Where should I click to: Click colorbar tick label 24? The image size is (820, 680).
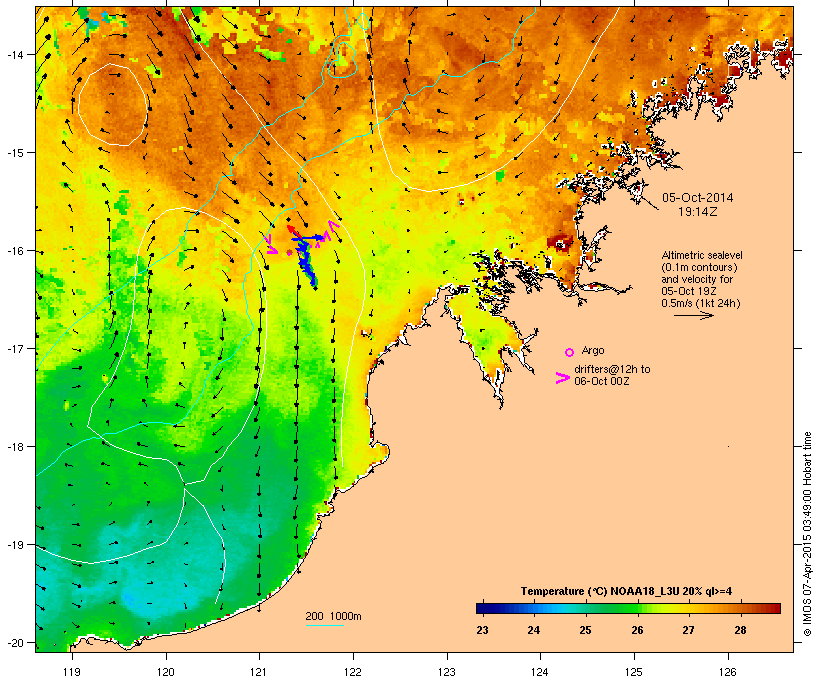[533, 630]
